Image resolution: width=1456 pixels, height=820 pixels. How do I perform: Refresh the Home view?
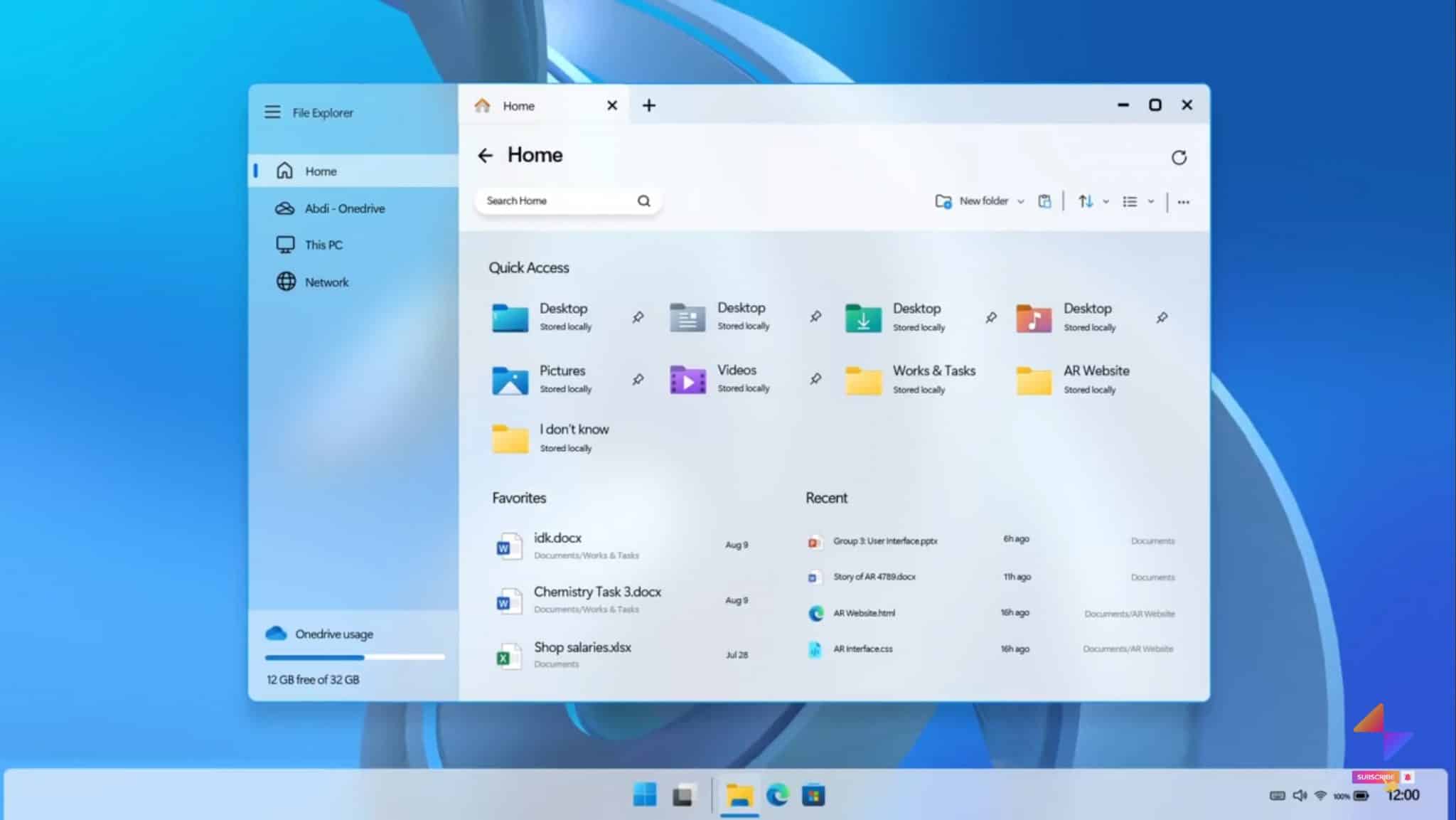(x=1179, y=157)
